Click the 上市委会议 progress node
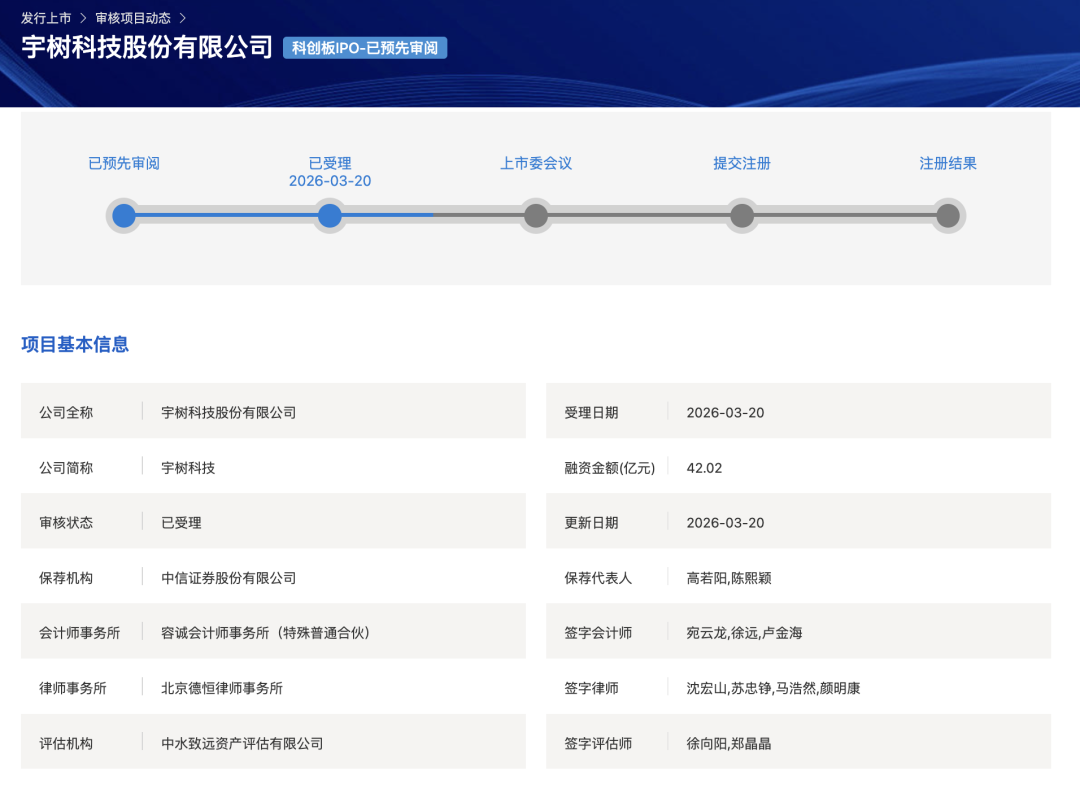The image size is (1080, 793). (535, 215)
